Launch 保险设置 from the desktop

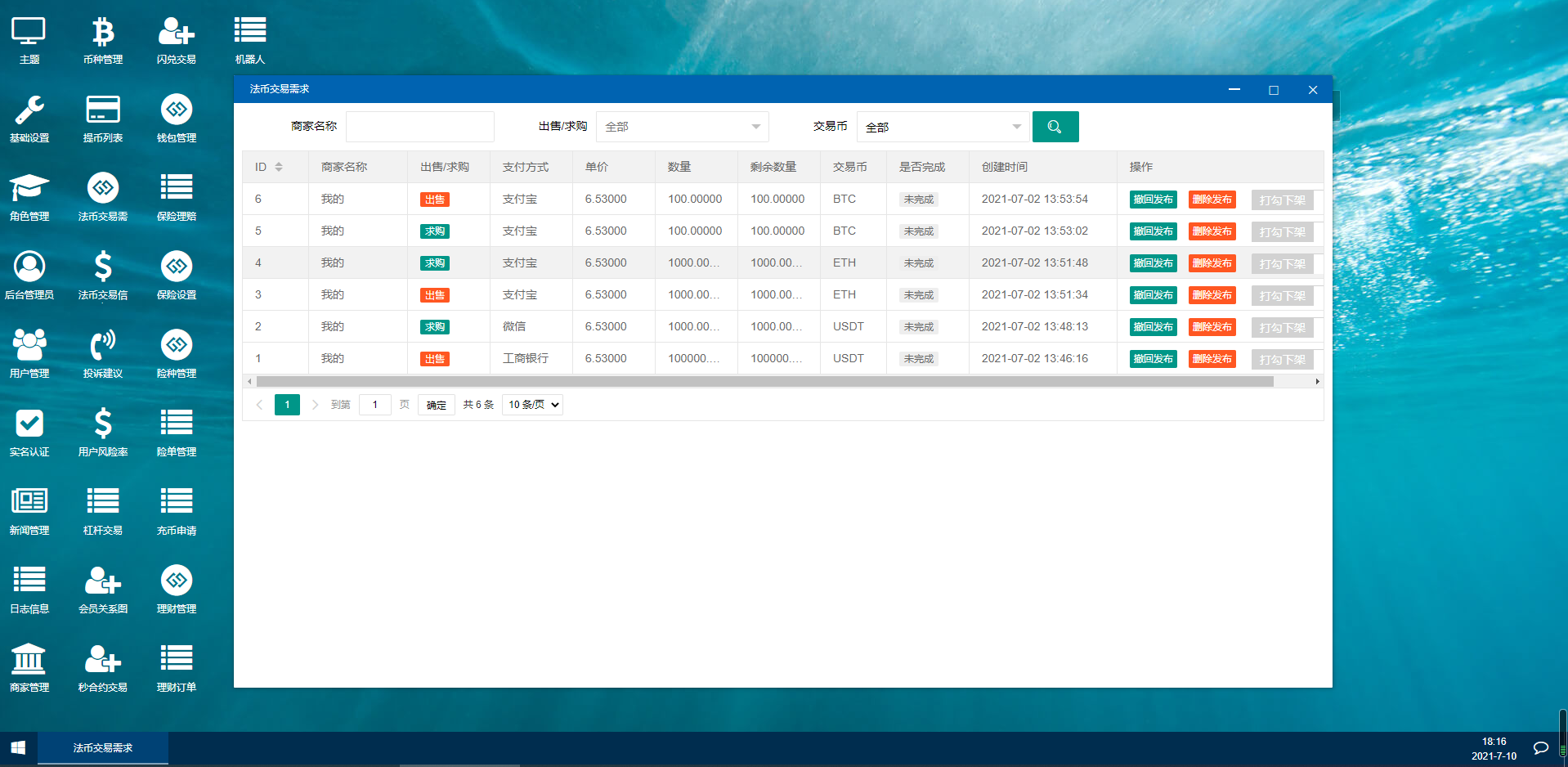click(x=177, y=276)
